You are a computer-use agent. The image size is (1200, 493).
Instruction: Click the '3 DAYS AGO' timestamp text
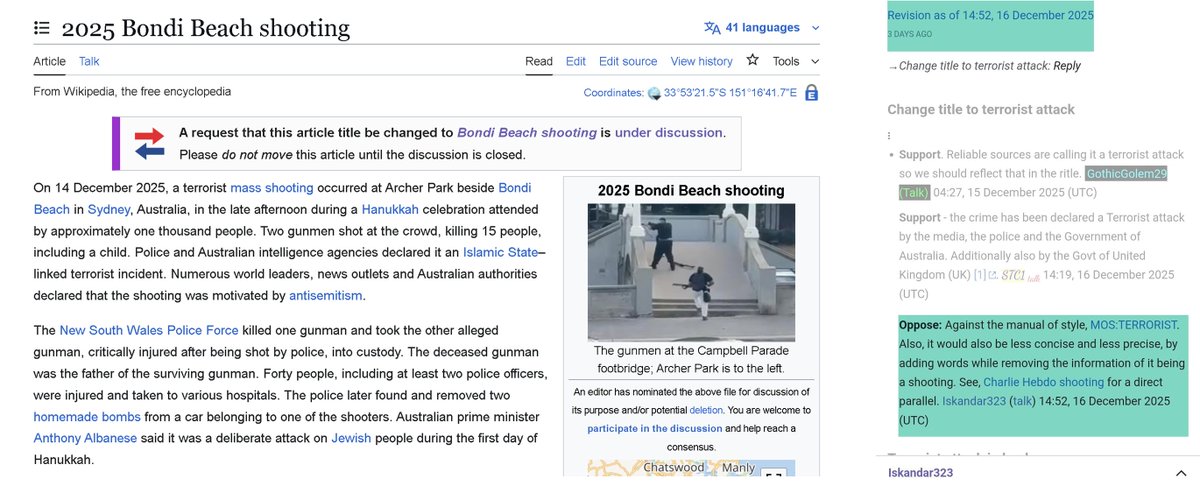(x=910, y=34)
